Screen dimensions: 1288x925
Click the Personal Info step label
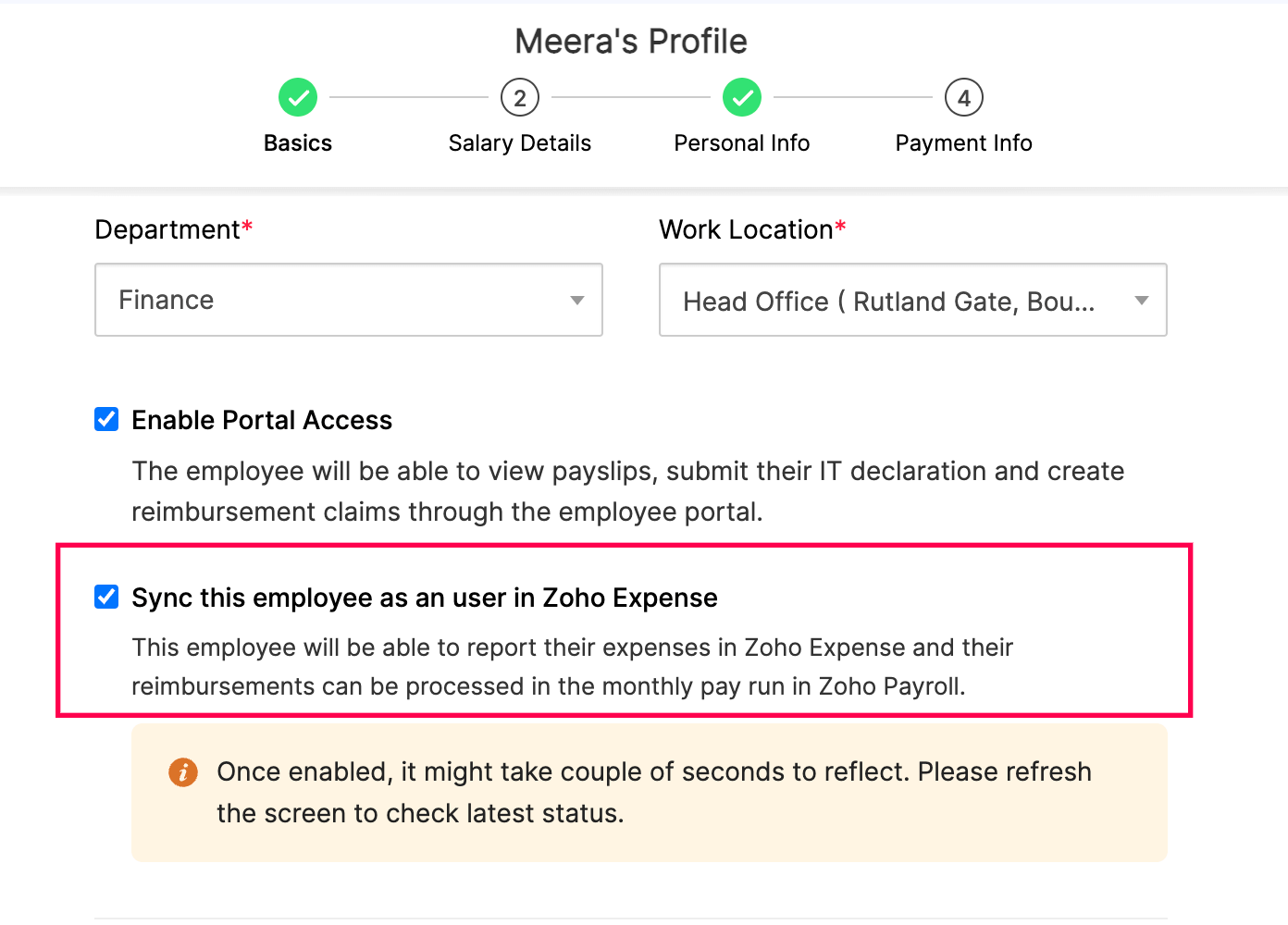pyautogui.click(x=741, y=142)
